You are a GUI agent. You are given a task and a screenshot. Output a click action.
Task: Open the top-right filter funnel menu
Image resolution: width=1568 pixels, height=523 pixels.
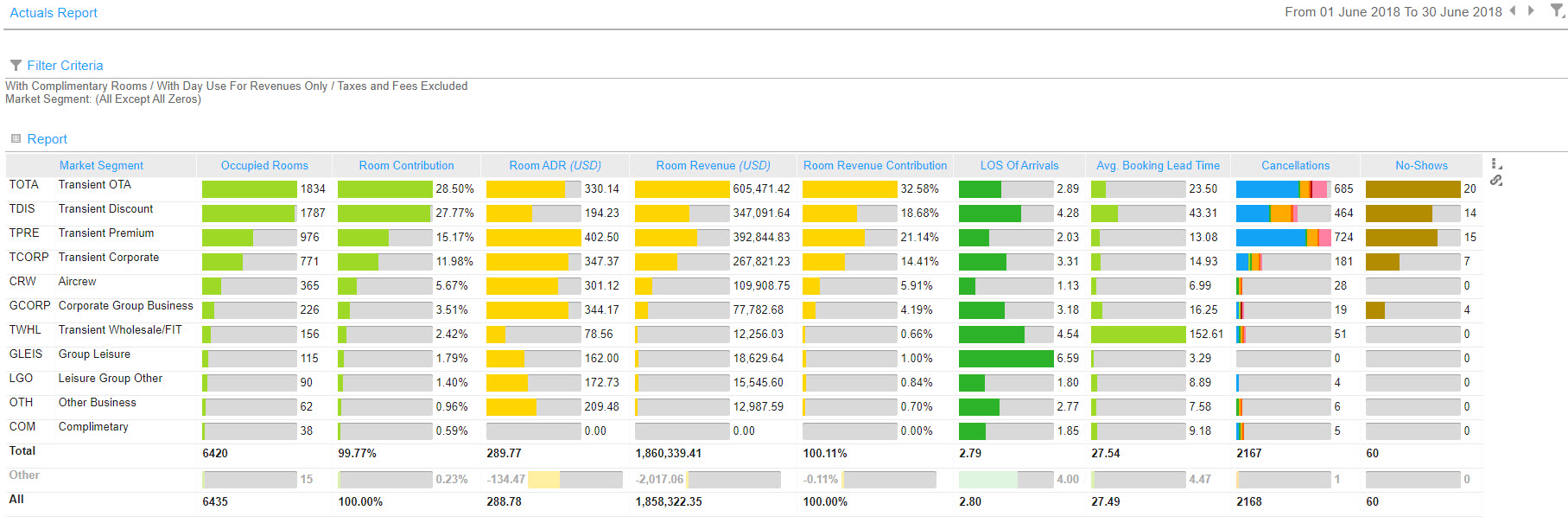point(1557,11)
